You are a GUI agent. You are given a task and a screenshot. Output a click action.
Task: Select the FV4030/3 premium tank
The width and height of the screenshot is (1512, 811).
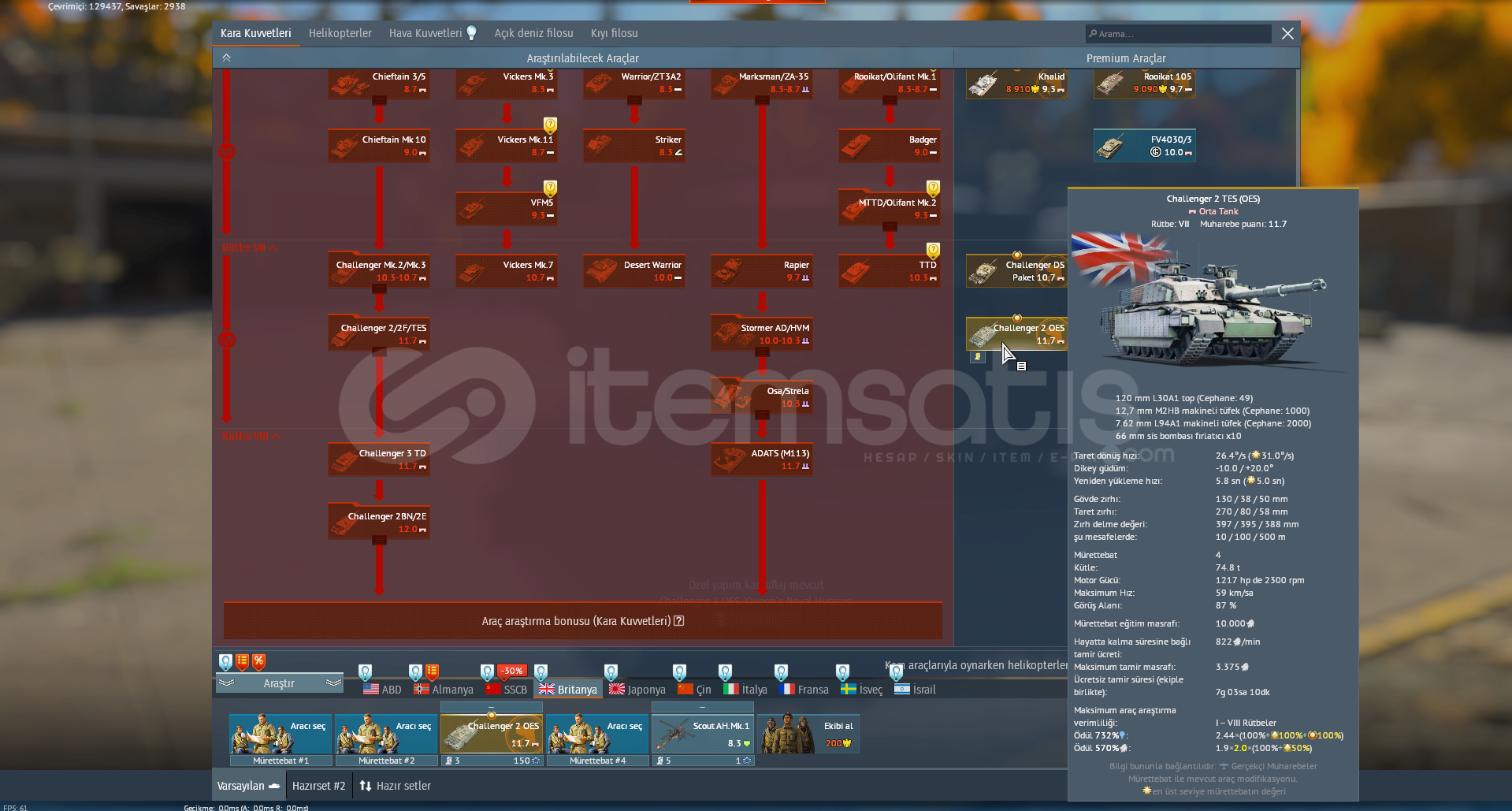[1144, 146]
